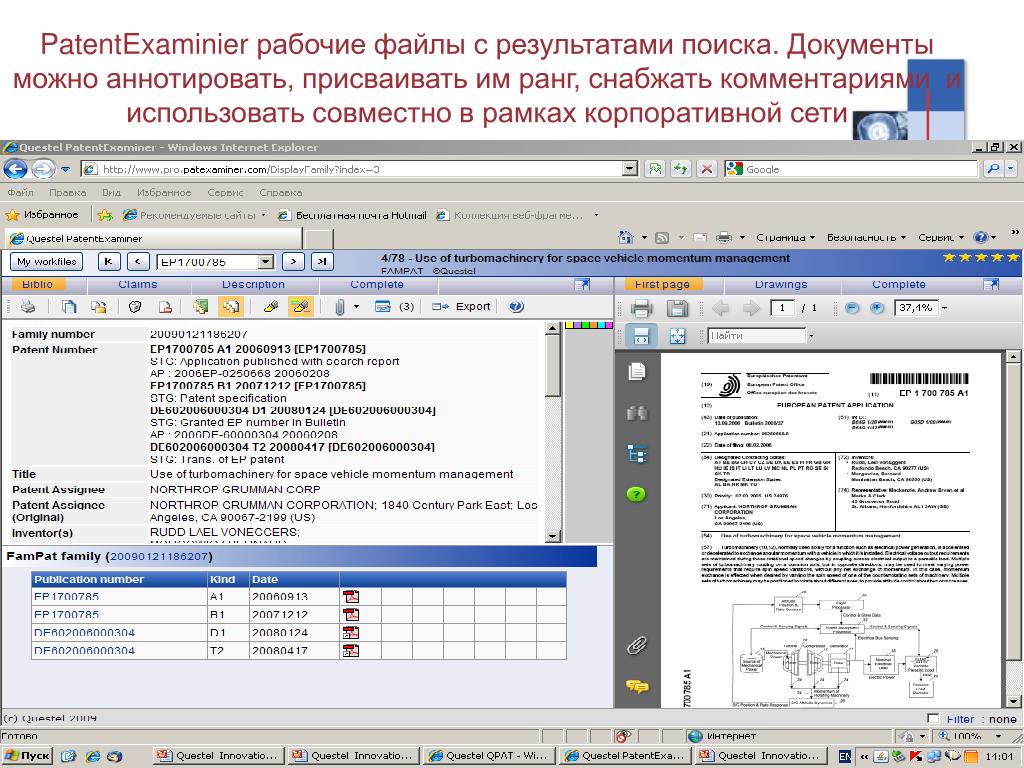The image size is (1024, 768).
Task: Open EP1700785 A1 publication link
Action: 66,597
